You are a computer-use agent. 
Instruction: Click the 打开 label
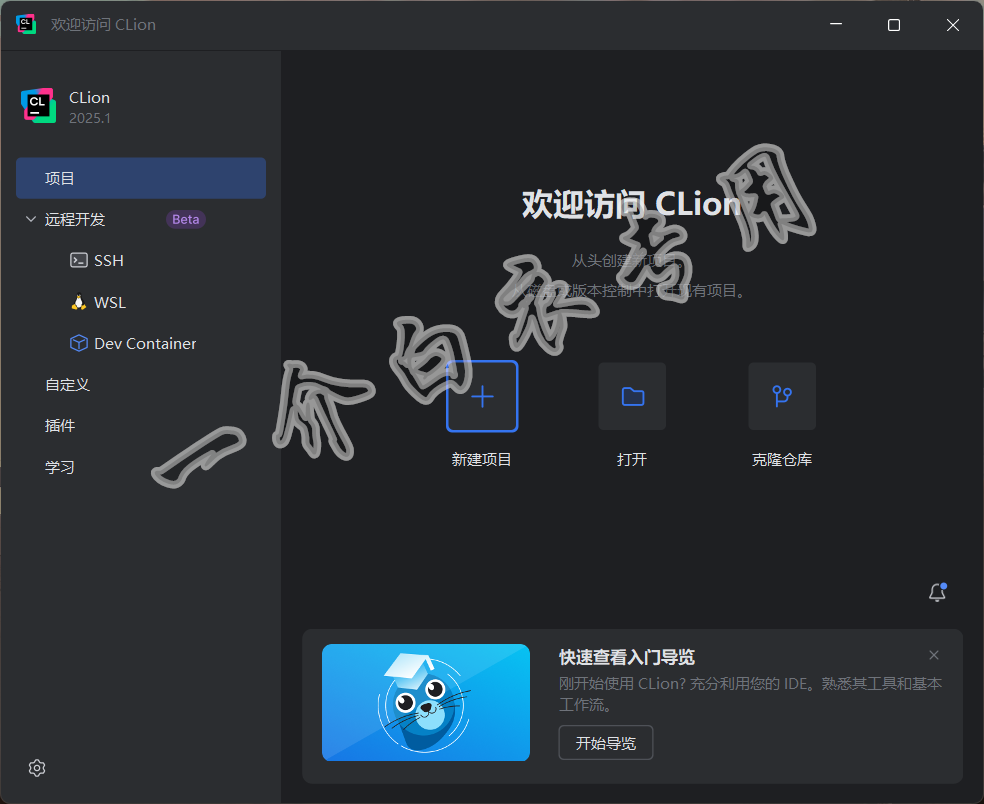pyautogui.click(x=632, y=459)
